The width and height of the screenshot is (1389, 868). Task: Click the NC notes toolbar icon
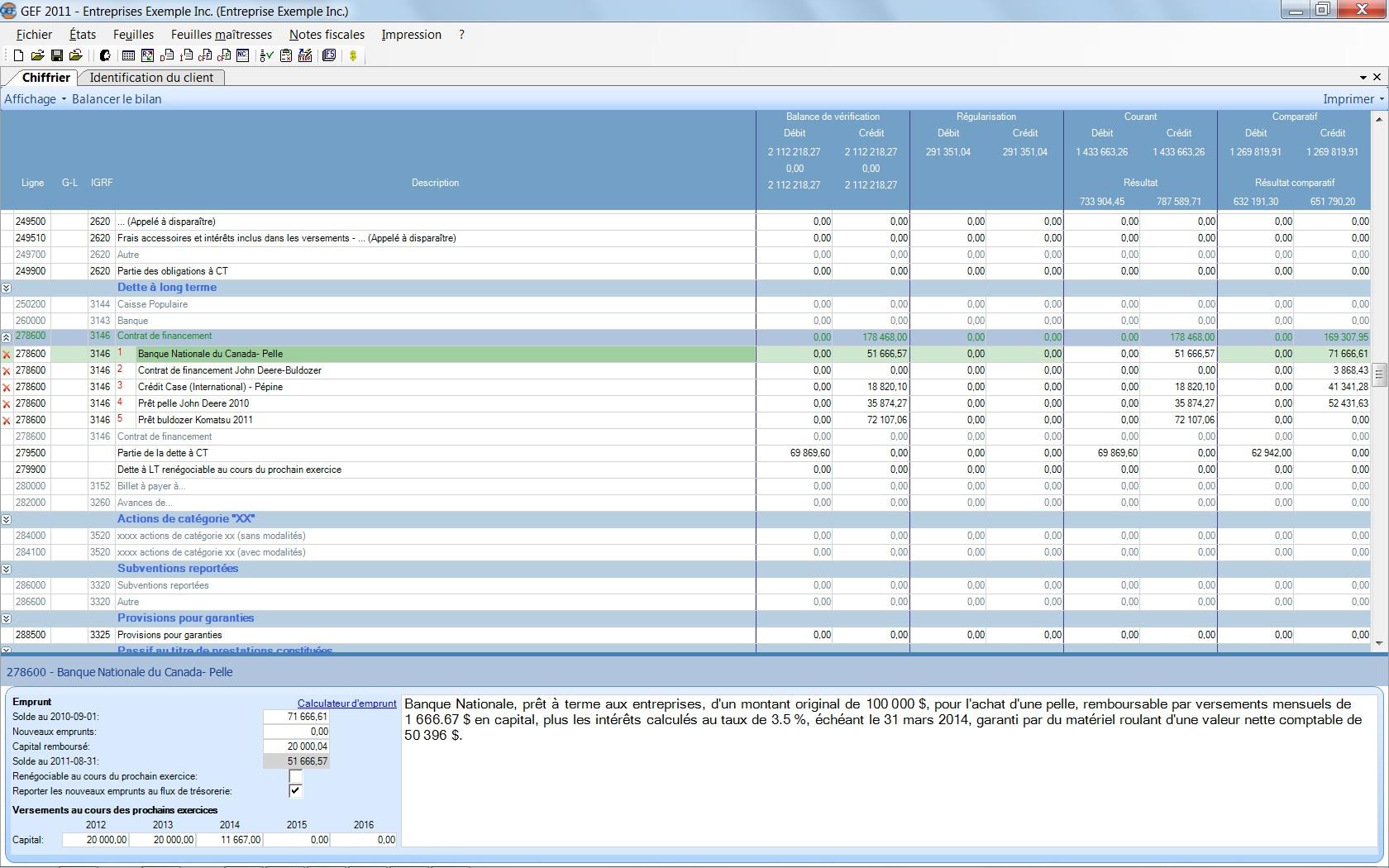[x=242, y=55]
